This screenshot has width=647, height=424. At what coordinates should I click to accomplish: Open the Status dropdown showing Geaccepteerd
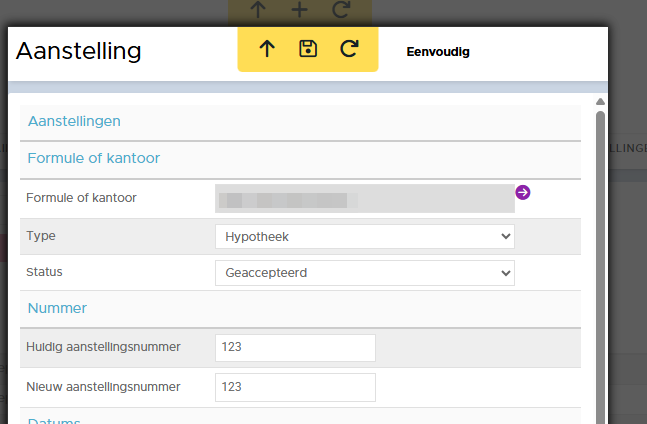pos(364,272)
